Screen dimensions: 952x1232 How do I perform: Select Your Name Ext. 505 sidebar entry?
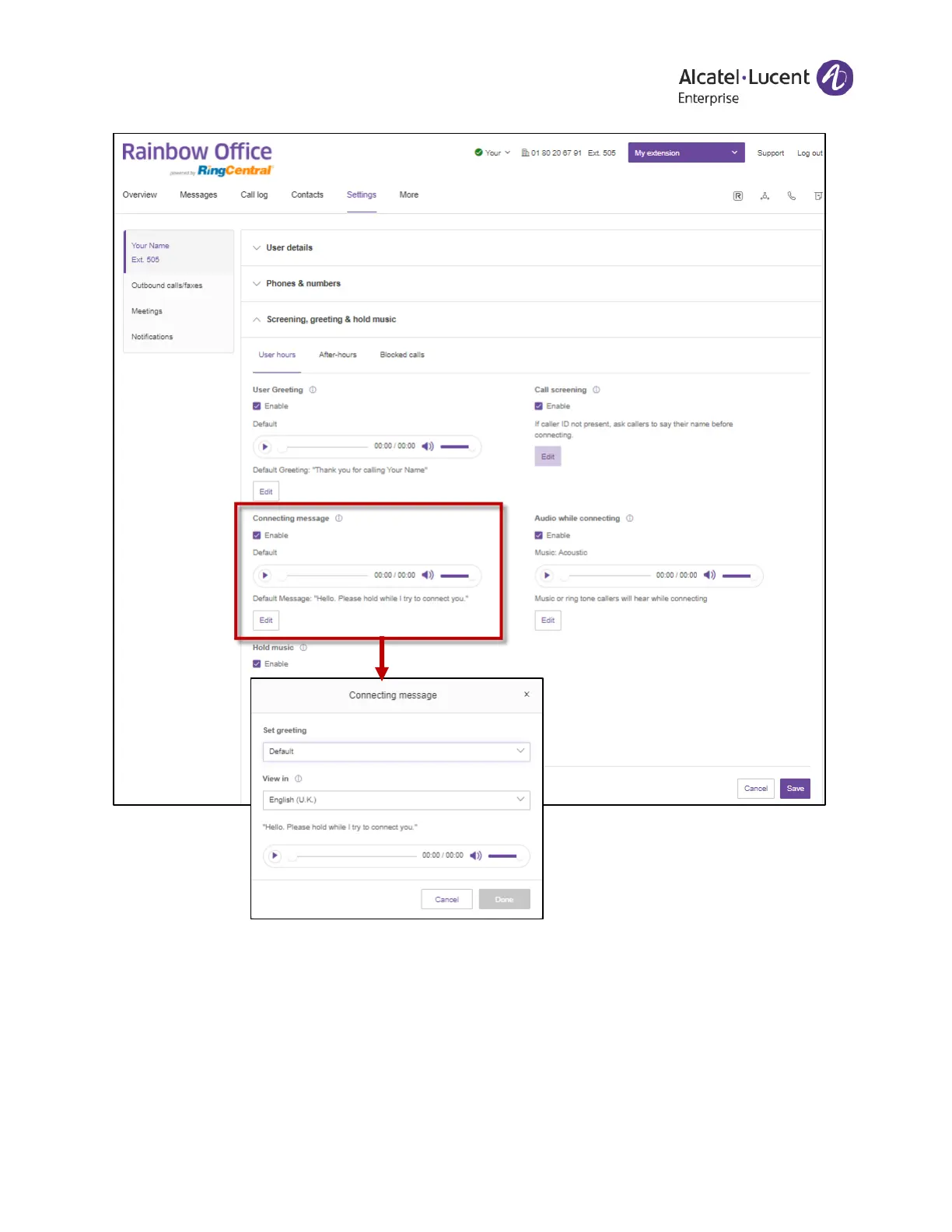click(x=178, y=252)
